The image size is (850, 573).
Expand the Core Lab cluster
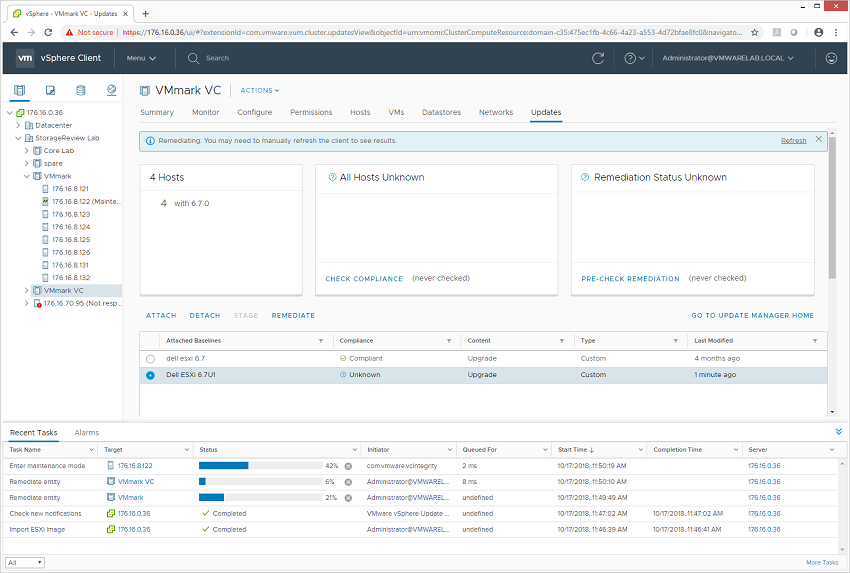click(26, 151)
